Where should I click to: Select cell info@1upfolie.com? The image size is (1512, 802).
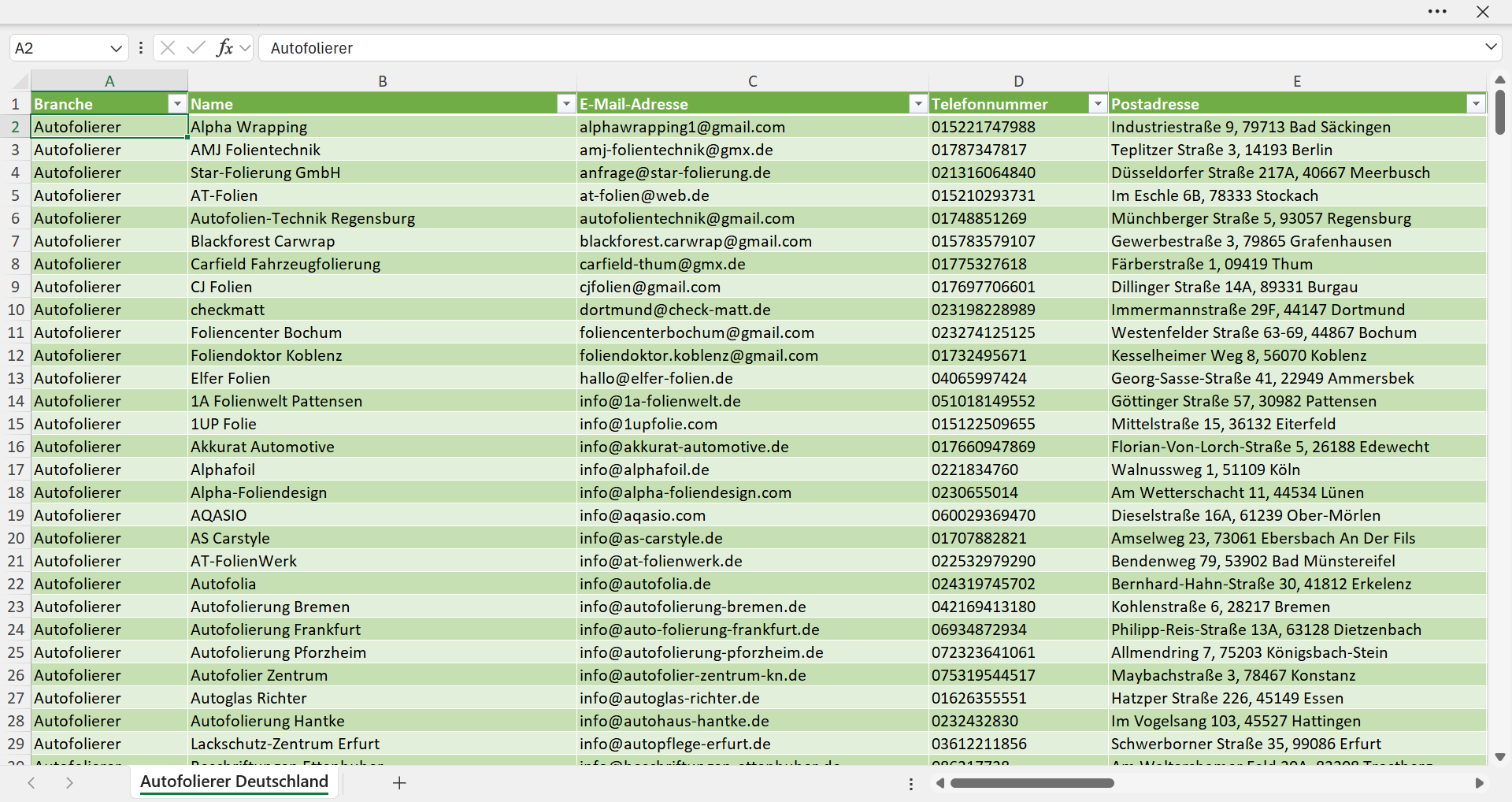753,424
